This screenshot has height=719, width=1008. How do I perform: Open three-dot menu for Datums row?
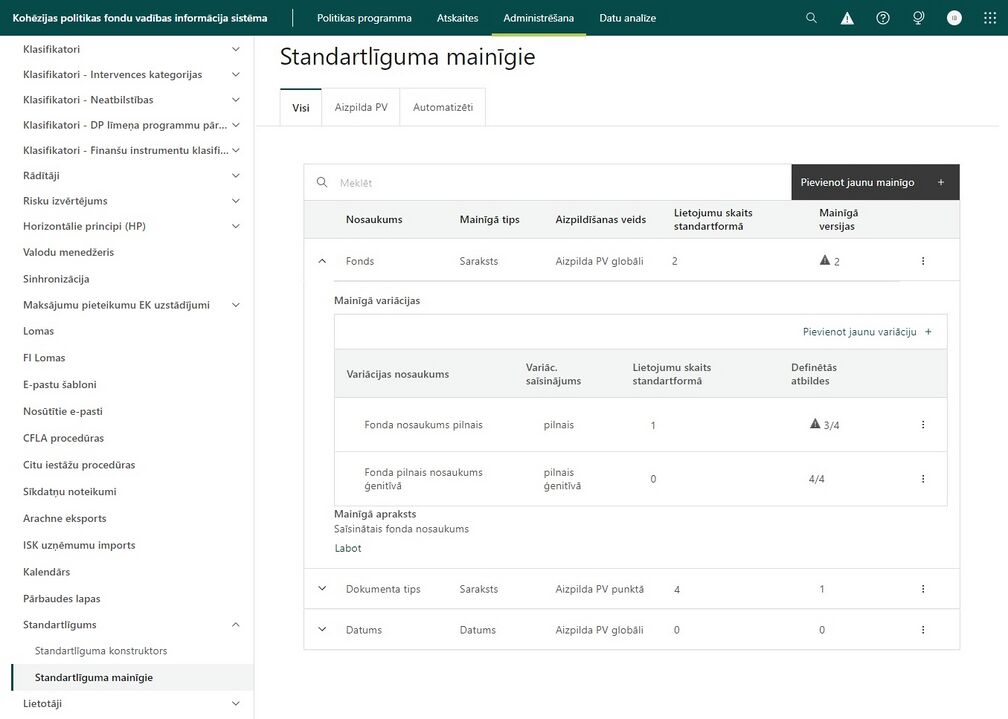pos(923,630)
